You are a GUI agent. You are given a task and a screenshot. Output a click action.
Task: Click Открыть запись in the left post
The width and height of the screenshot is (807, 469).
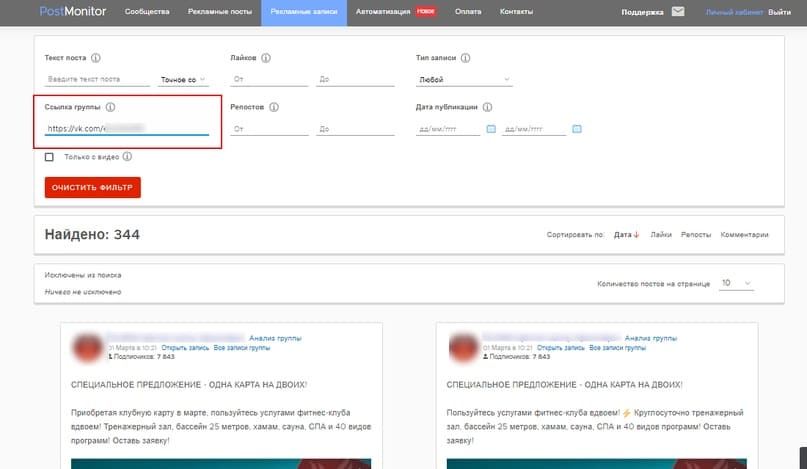[x=185, y=348]
